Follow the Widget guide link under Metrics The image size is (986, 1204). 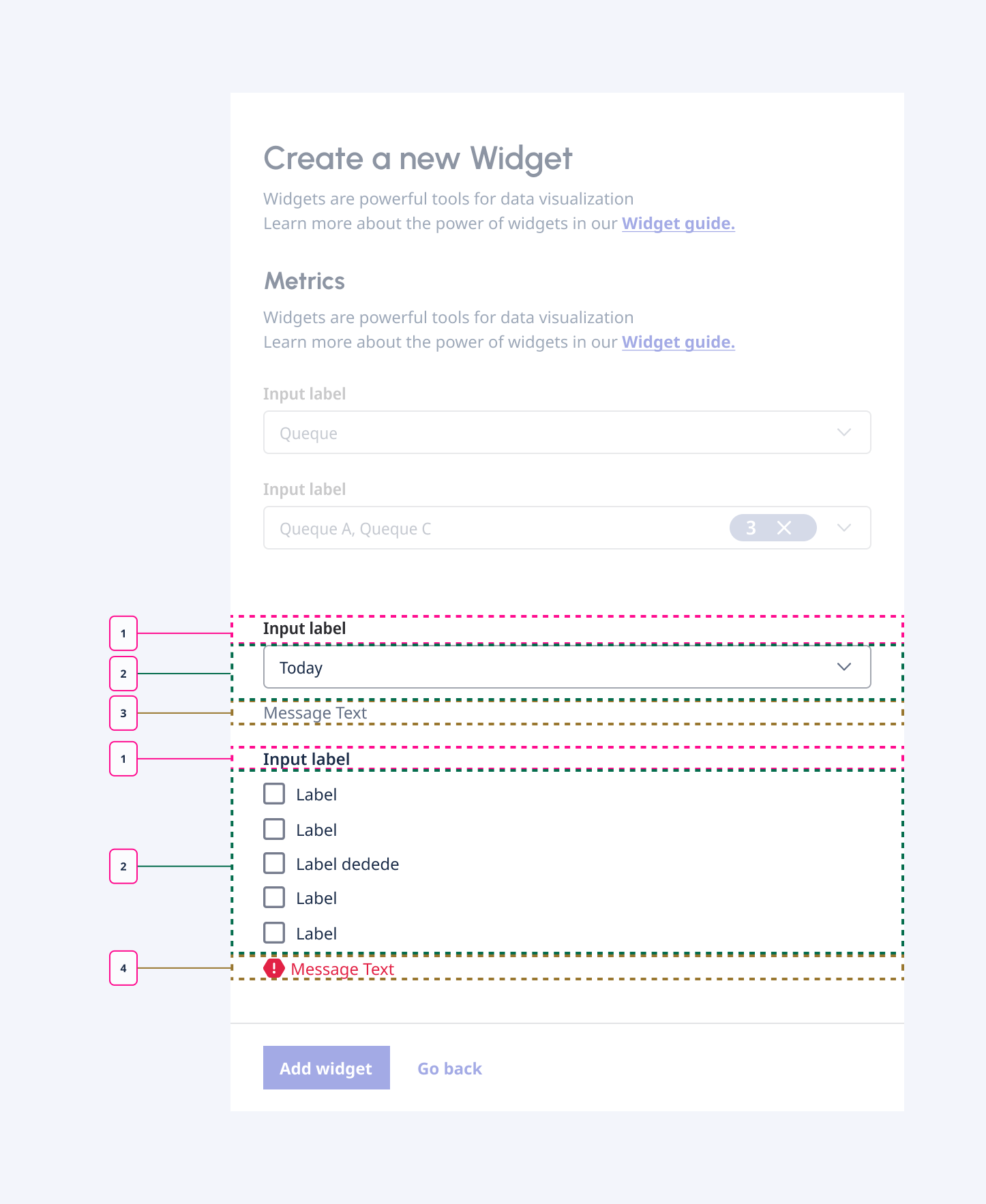678,342
